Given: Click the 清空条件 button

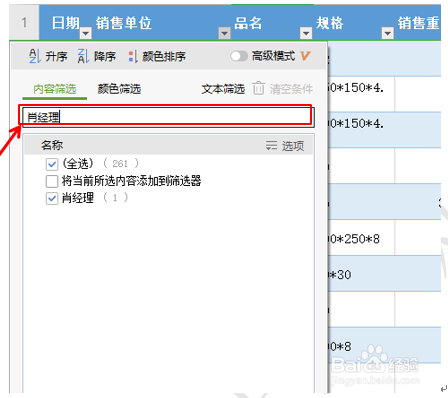Looking at the screenshot, I should tap(291, 89).
